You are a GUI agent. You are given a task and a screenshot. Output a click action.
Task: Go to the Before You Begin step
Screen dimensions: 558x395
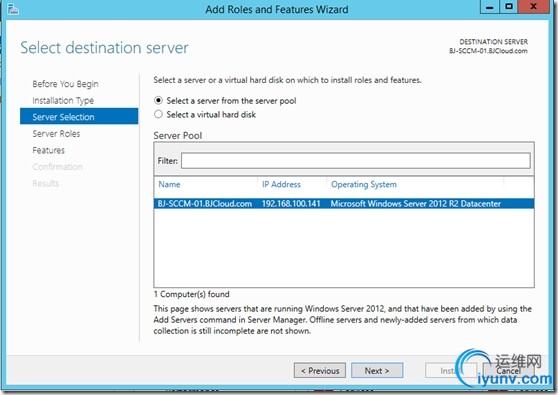coord(65,84)
